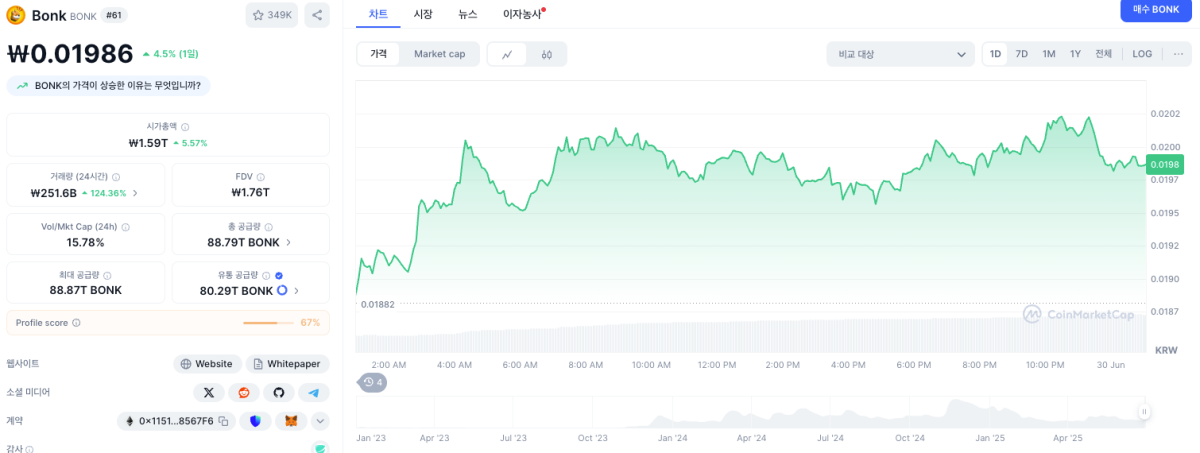Click the Bonk coin logo icon
Image resolution: width=1200 pixels, height=453 pixels.
(16, 15)
